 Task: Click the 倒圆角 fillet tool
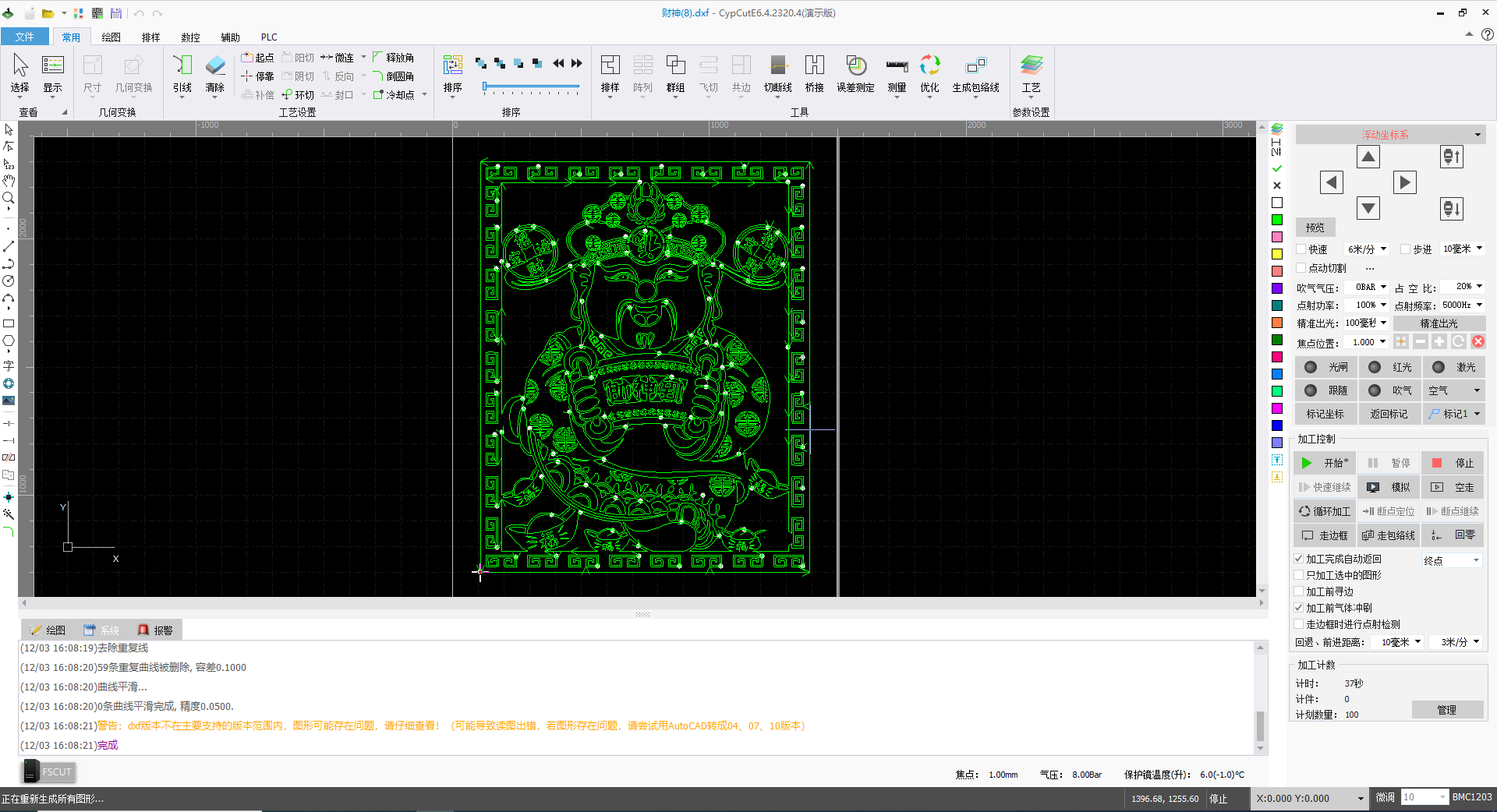point(394,76)
